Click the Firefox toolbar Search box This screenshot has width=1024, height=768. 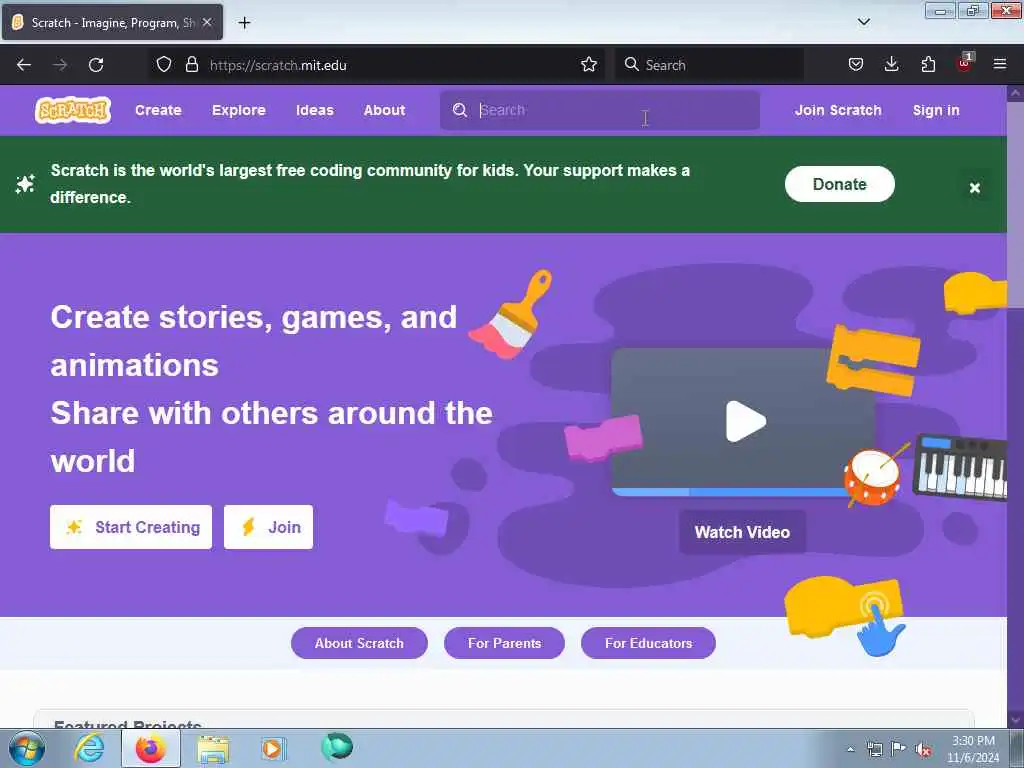(709, 65)
